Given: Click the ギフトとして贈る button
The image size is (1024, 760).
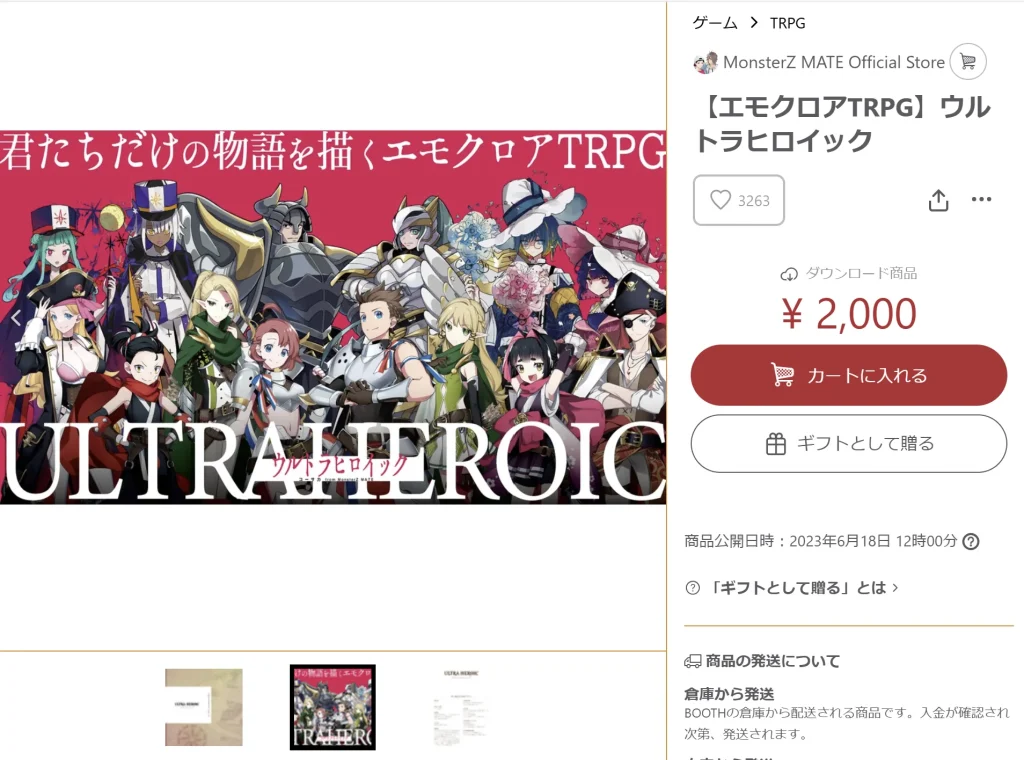Looking at the screenshot, I should point(848,444).
